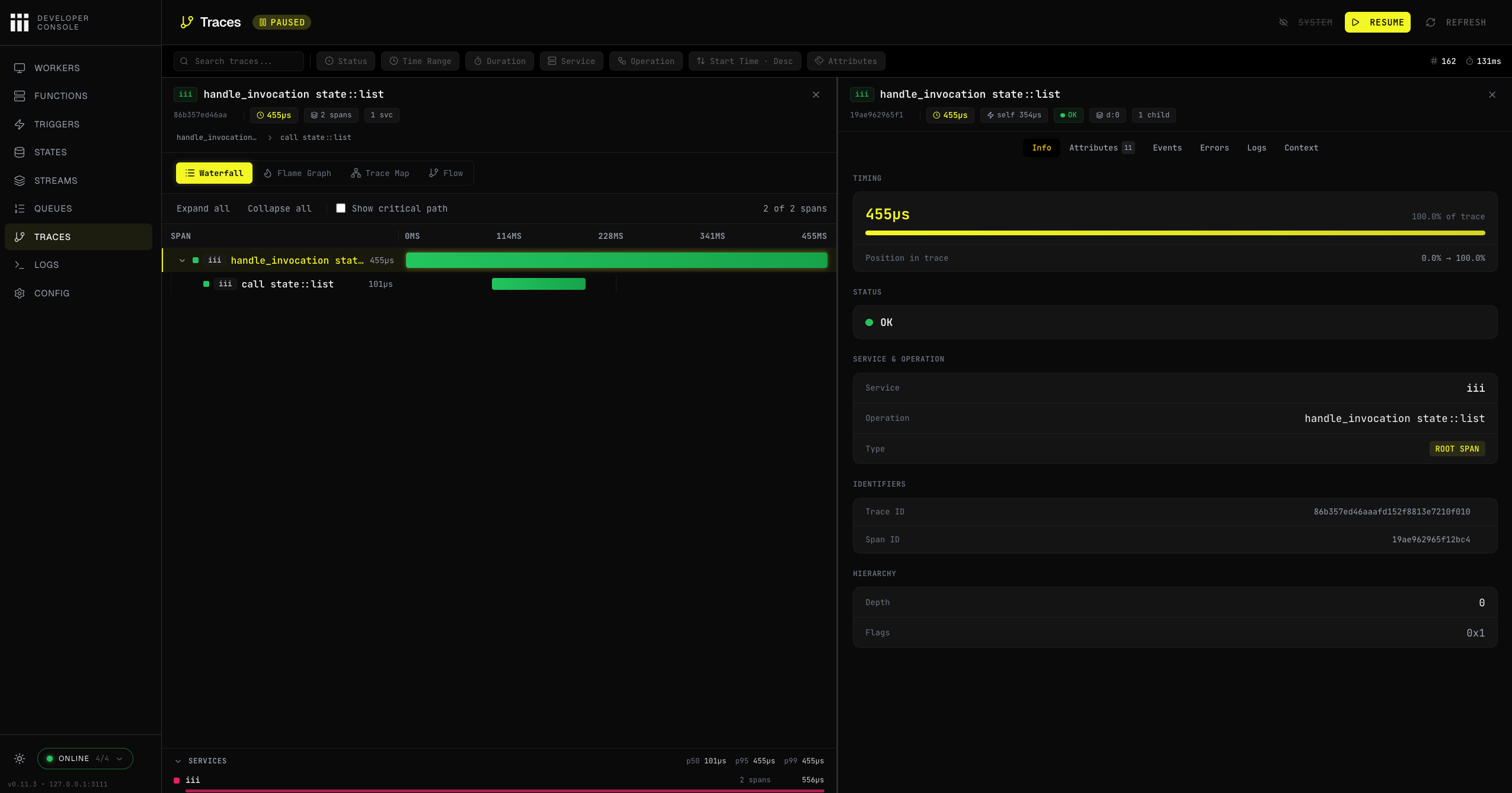Click the Triggers lightning icon
This screenshot has height=793, width=1512.
[x=20, y=124]
